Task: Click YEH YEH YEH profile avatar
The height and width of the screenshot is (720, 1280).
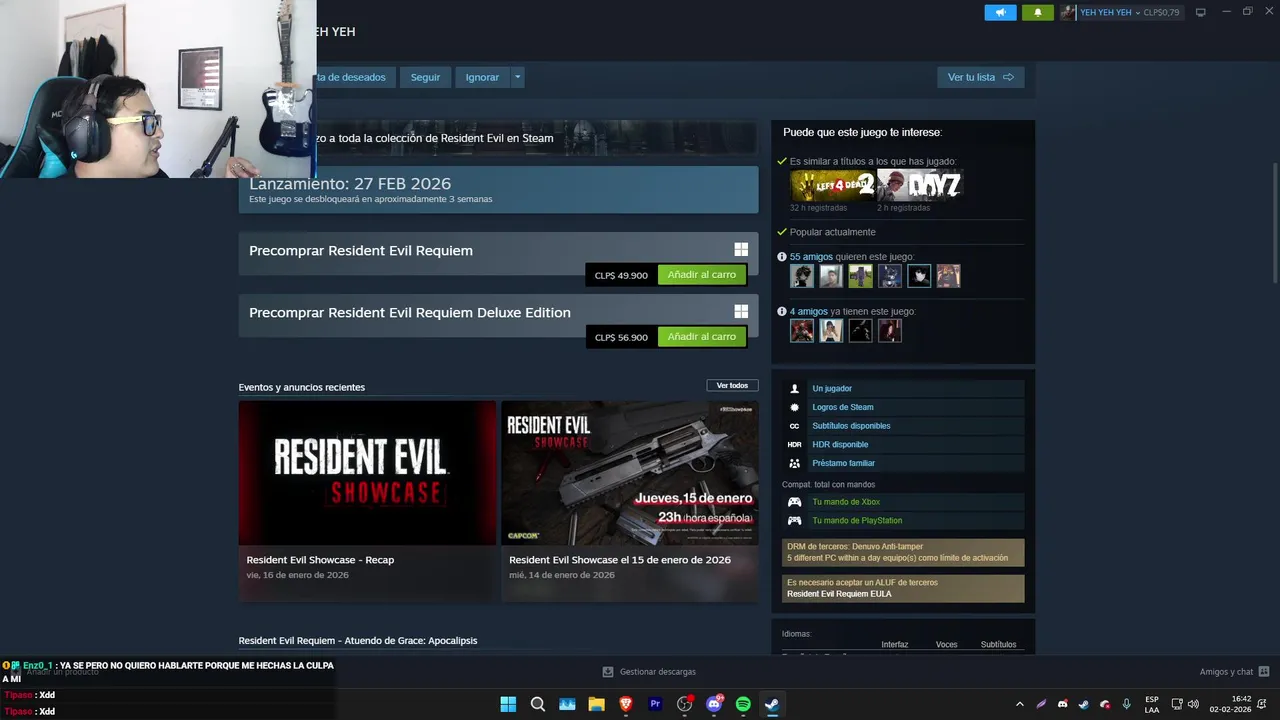Action: pos(1068,13)
